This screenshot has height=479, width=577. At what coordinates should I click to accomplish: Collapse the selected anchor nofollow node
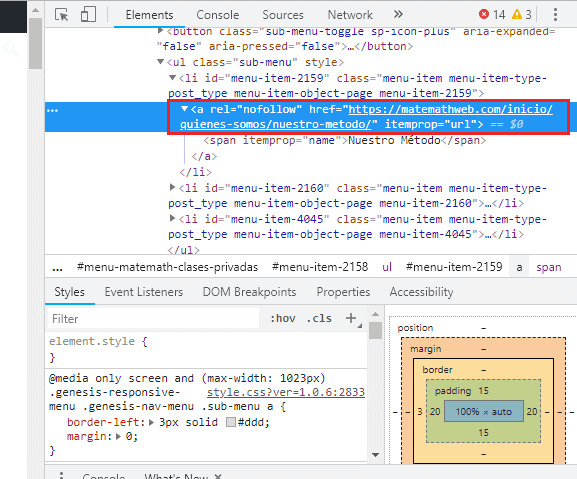pyautogui.click(x=185, y=109)
